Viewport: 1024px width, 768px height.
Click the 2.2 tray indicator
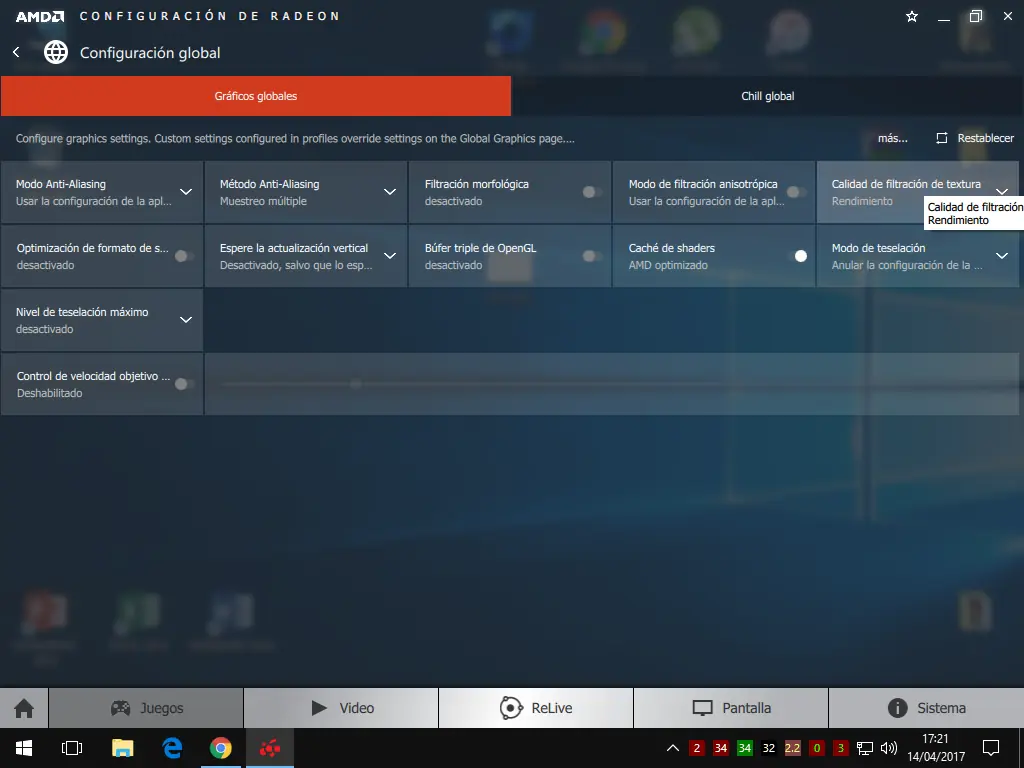(792, 748)
